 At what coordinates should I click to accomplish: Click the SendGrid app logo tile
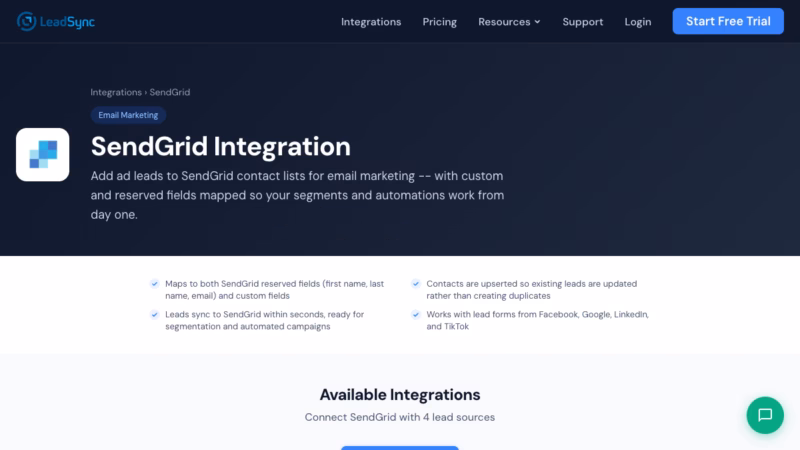pos(42,155)
